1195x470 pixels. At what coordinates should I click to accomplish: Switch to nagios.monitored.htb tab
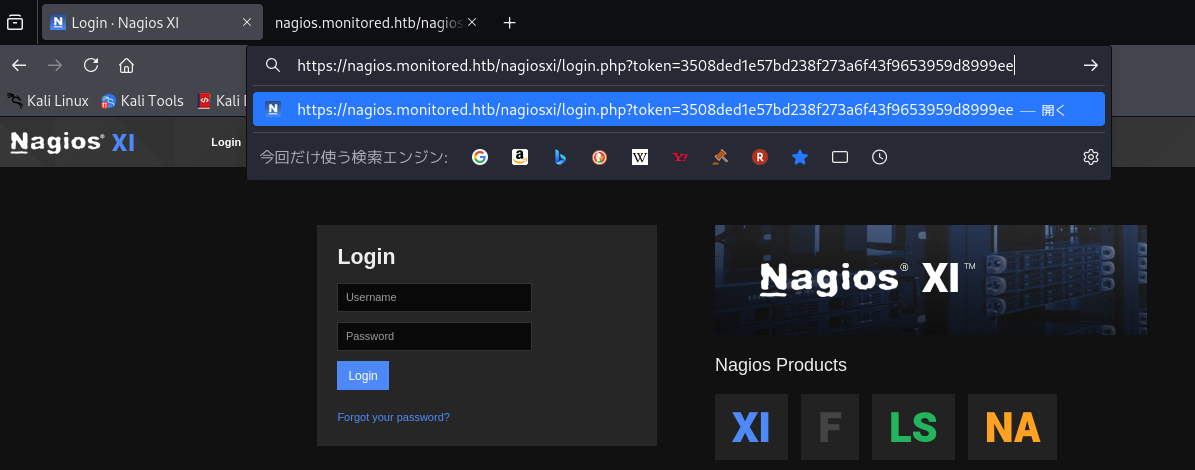tap(376, 23)
